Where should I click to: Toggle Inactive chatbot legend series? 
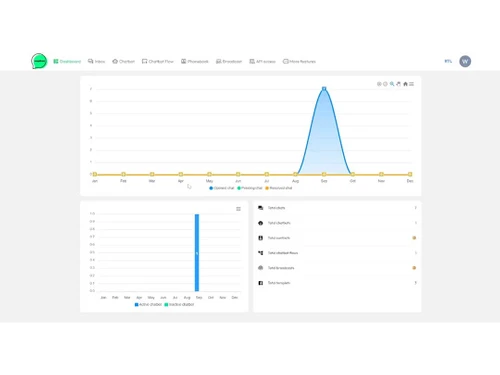coord(179,305)
